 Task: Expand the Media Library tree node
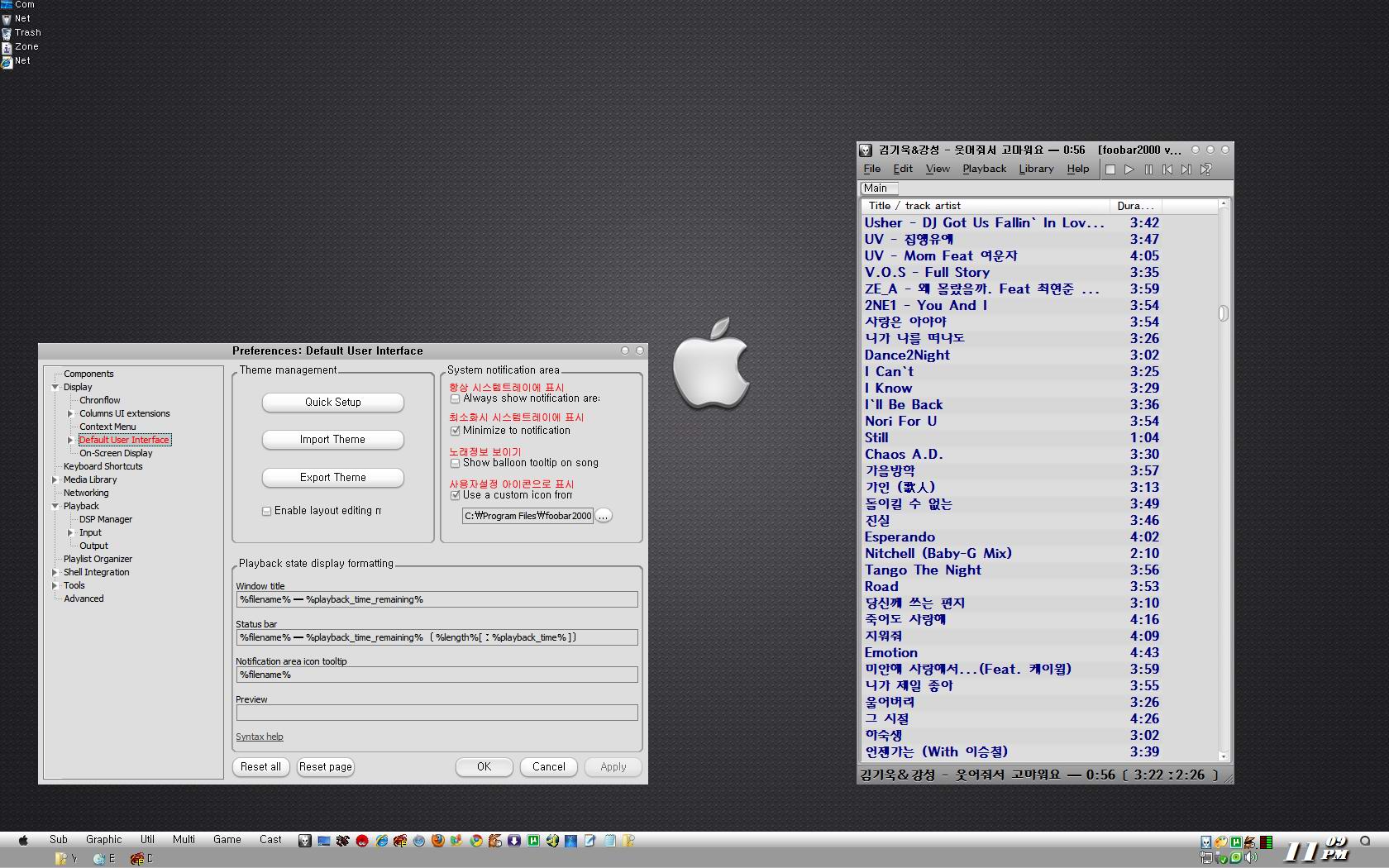click(x=55, y=479)
